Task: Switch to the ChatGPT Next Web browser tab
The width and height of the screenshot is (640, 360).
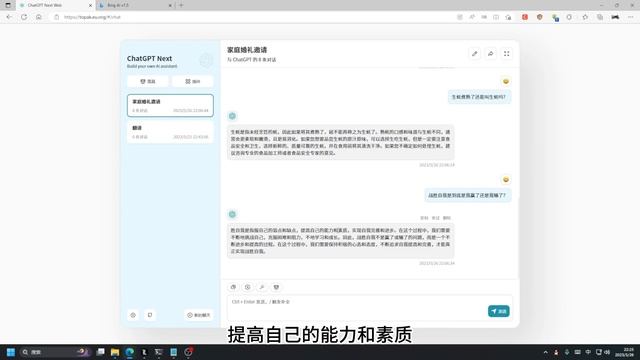Action: [55, 5]
